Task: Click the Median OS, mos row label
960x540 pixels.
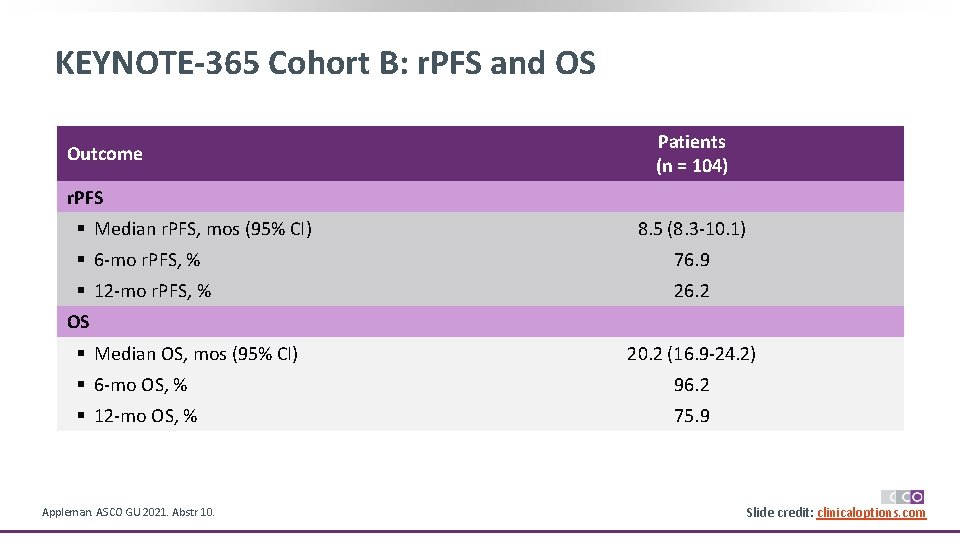Action: 196,353
